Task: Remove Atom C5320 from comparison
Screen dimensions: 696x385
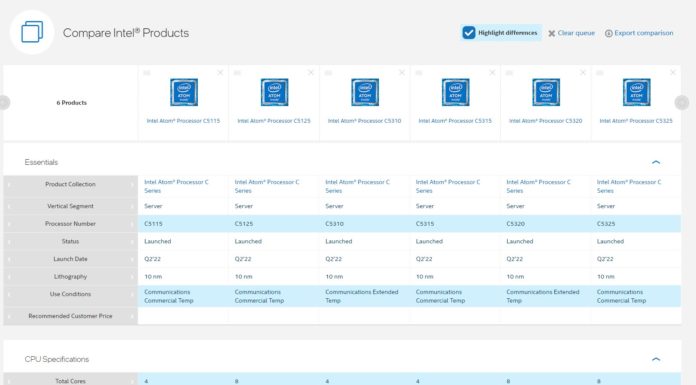Action: pyautogui.click(x=583, y=72)
